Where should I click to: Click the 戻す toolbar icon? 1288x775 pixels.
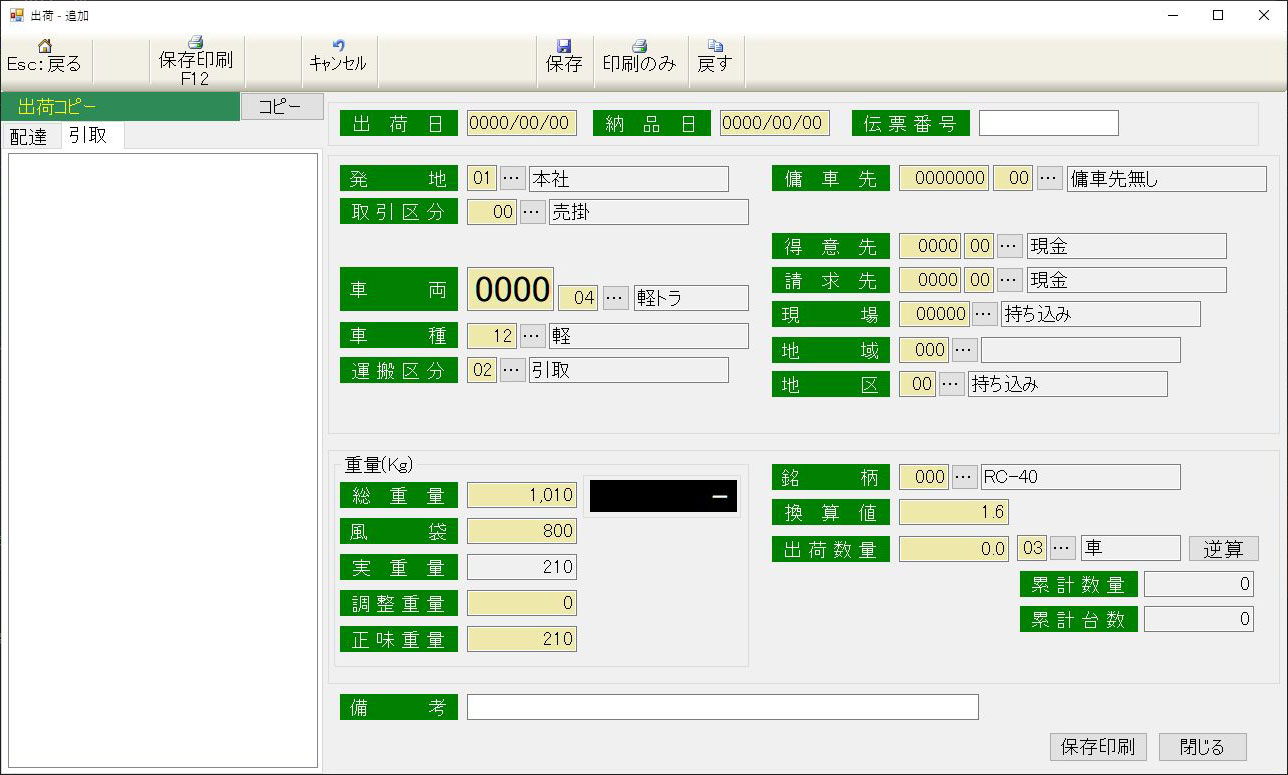pos(714,46)
